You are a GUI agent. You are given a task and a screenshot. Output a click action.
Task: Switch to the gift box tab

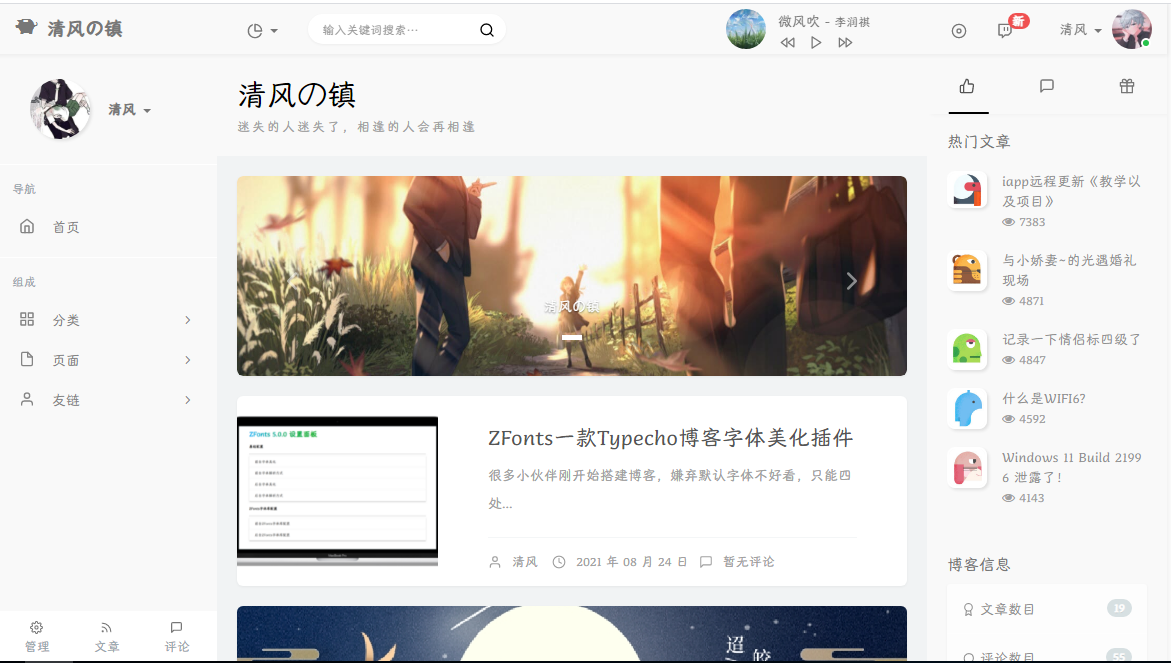click(x=1127, y=87)
